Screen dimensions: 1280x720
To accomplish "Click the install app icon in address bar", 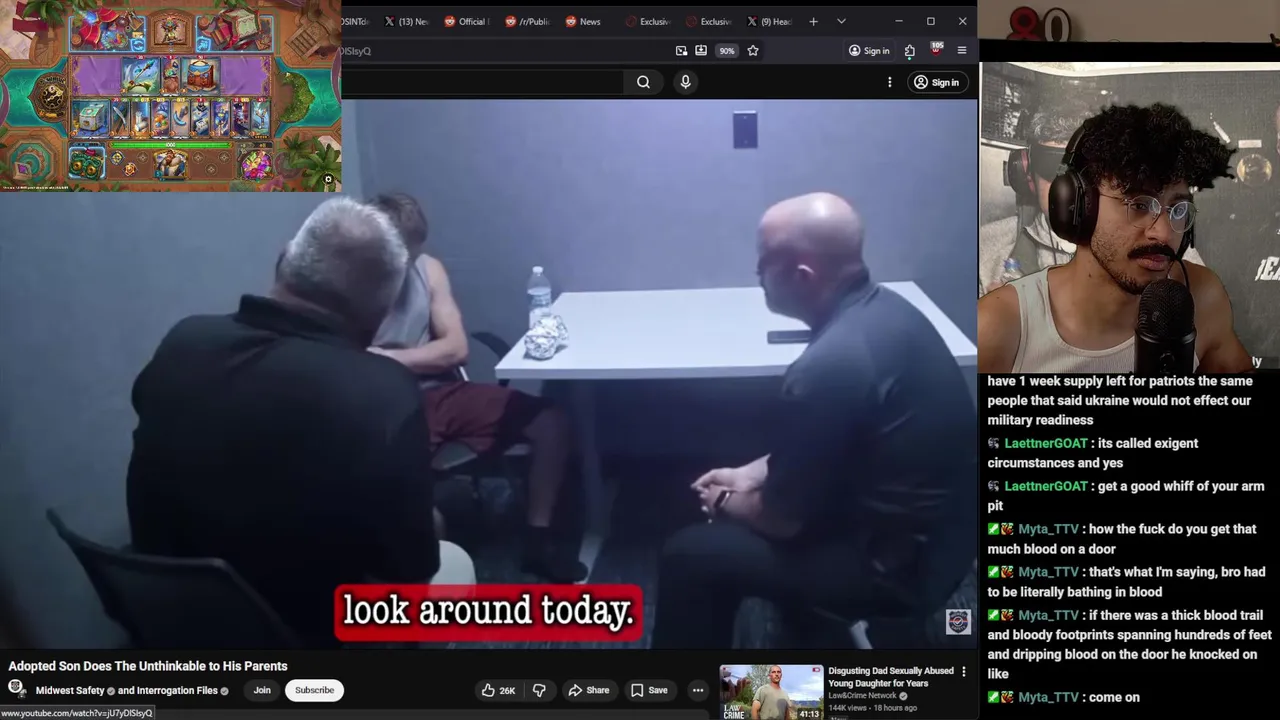I will 701,51.
